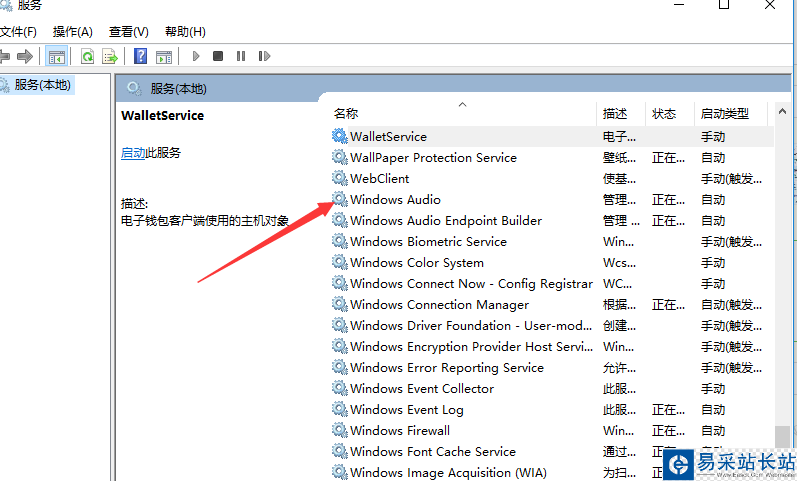Select Windows Biometric Service
797x481 pixels.
click(x=552, y=242)
